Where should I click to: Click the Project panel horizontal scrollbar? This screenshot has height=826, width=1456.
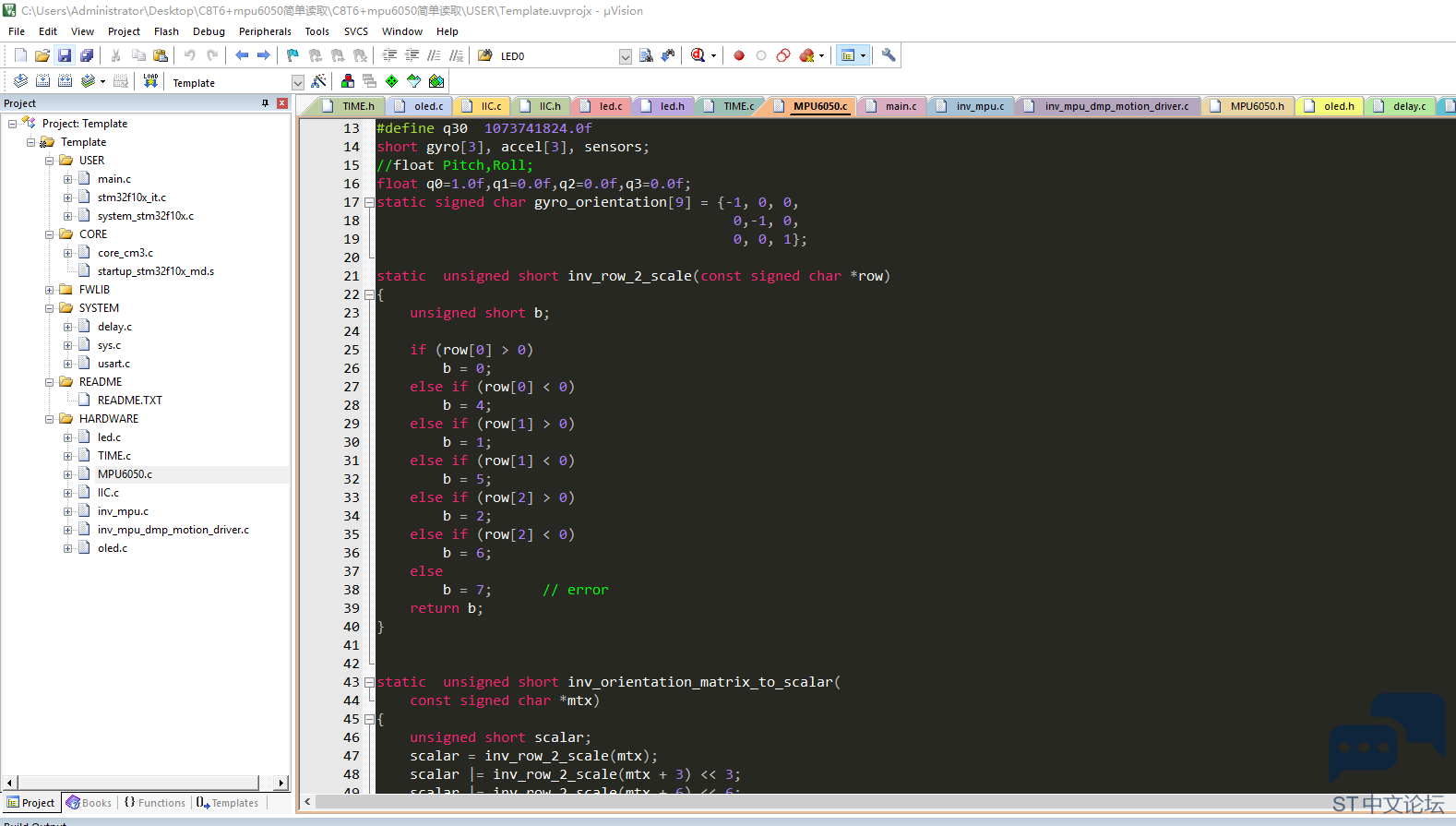[138, 783]
